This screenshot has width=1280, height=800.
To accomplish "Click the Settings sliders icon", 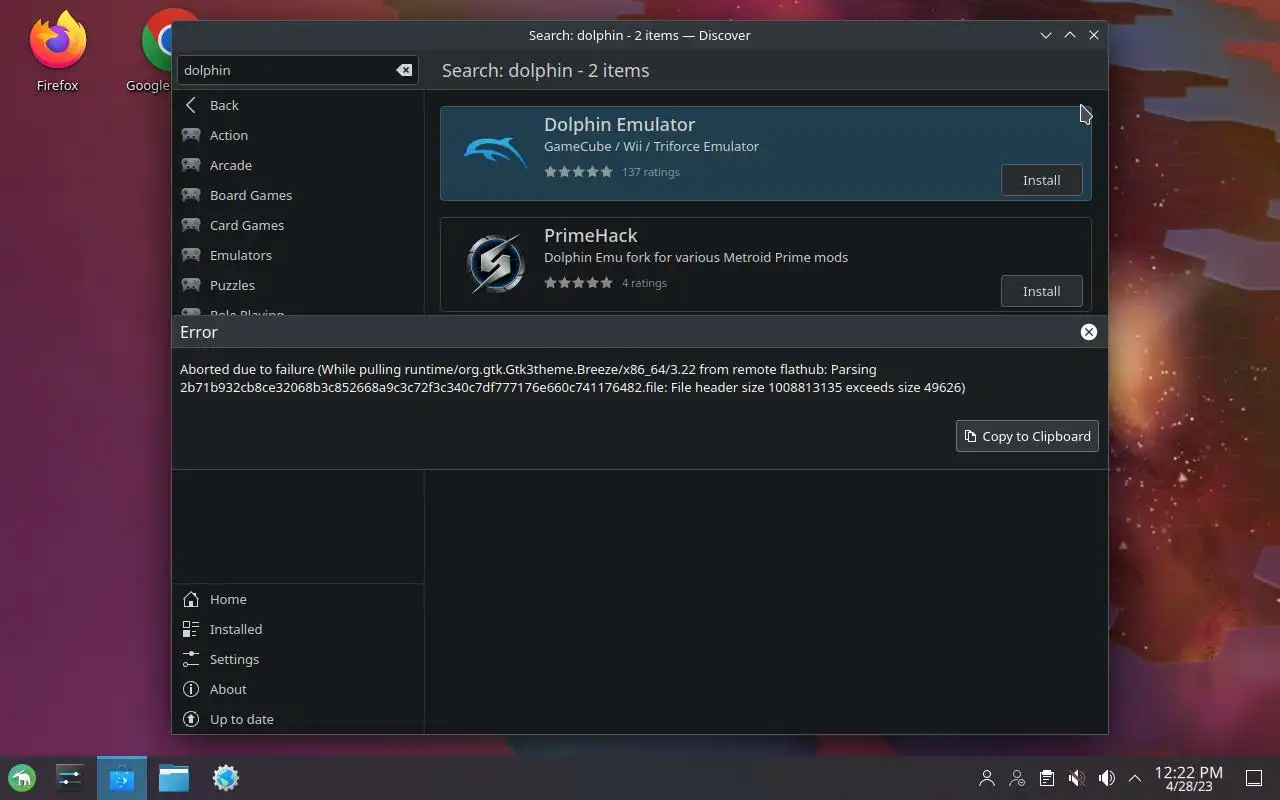I will 191,659.
